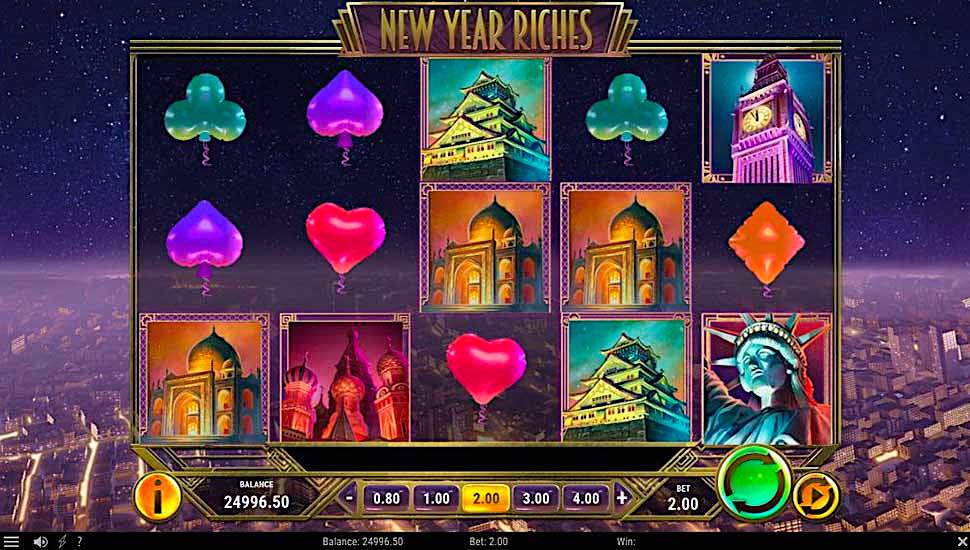Toggle fast play lightning bolt icon
This screenshot has height=550, width=970.
[62, 542]
